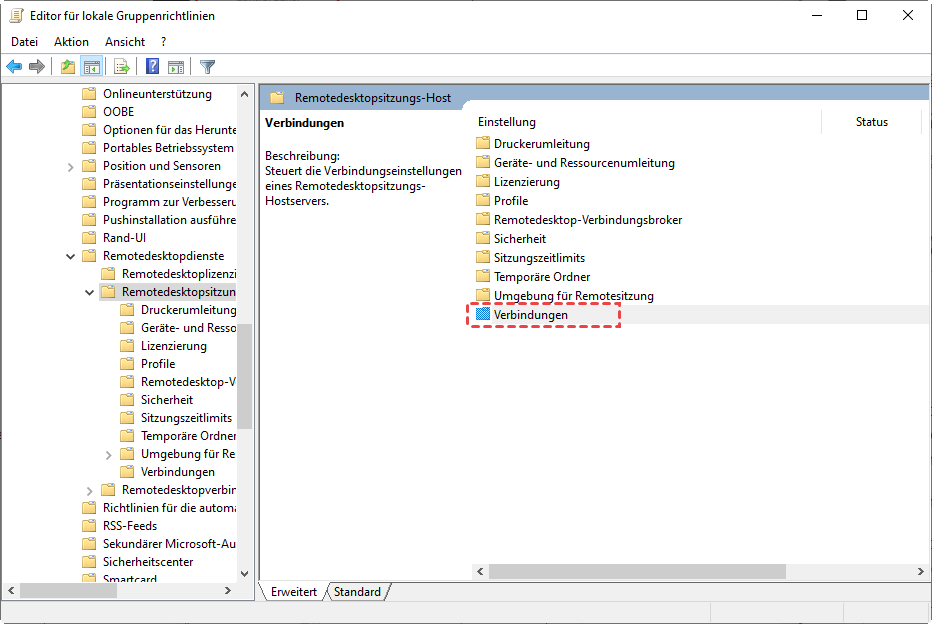Click the Forward arrow in toolbar
Screen dimensions: 932x624
pyautogui.click(x=37, y=67)
